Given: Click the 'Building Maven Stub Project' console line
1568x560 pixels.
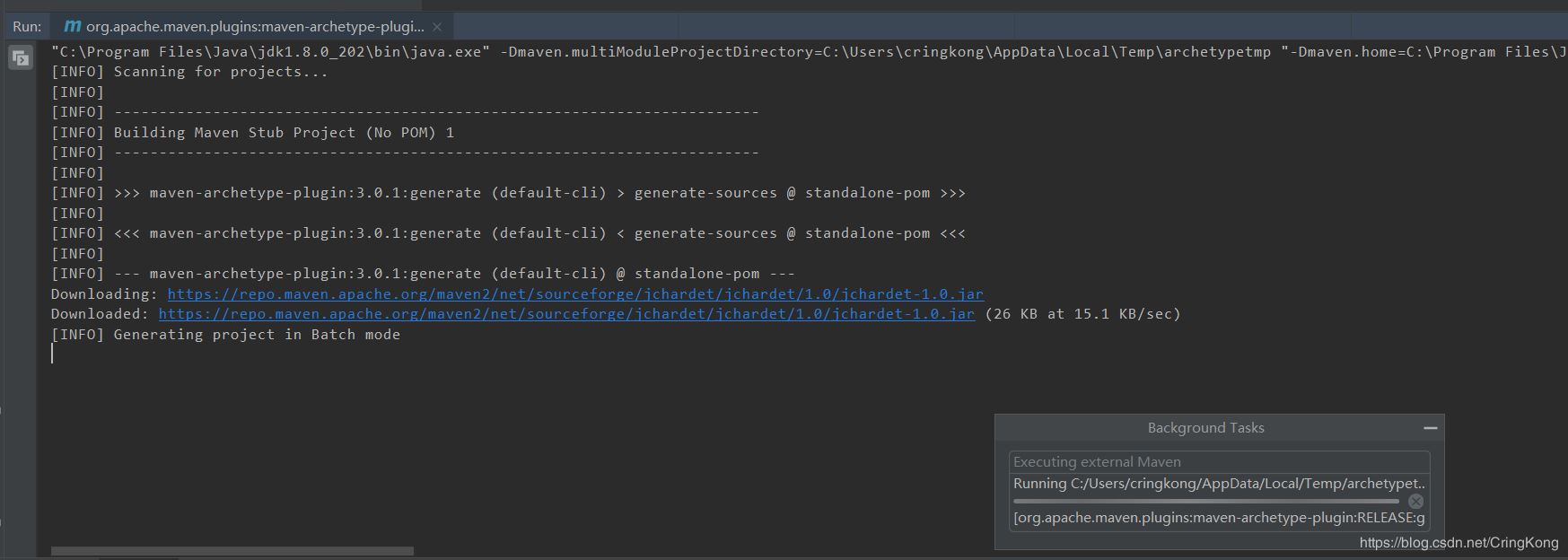Looking at the screenshot, I should pos(284,133).
